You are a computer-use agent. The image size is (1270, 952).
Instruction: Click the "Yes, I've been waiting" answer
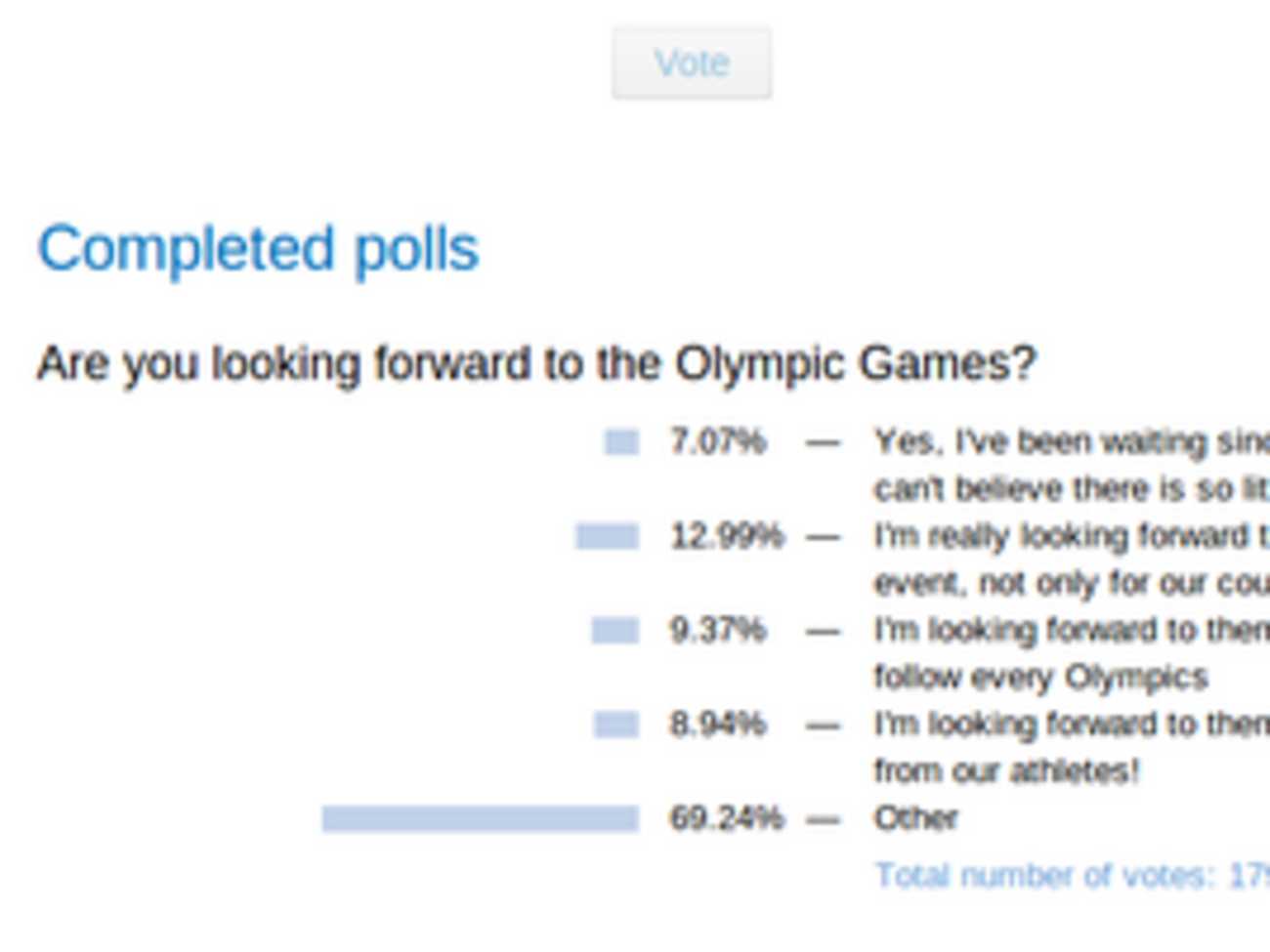tap(1071, 442)
